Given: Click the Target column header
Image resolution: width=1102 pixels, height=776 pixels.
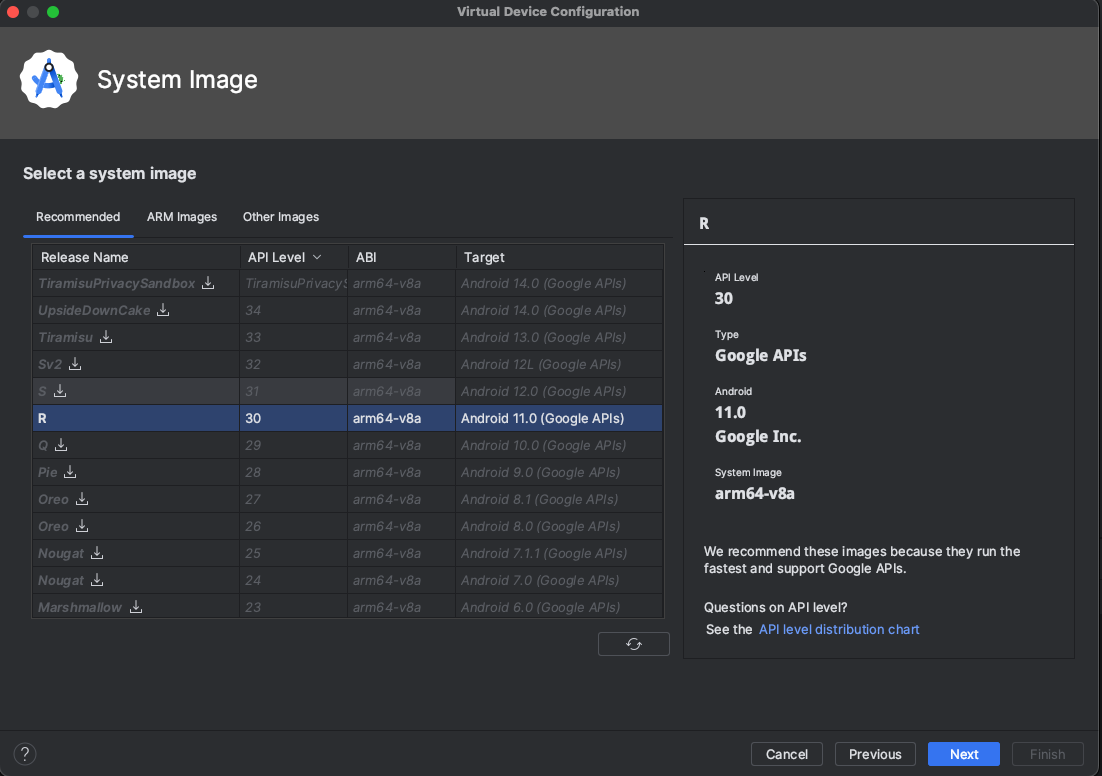Looking at the screenshot, I should point(485,257).
